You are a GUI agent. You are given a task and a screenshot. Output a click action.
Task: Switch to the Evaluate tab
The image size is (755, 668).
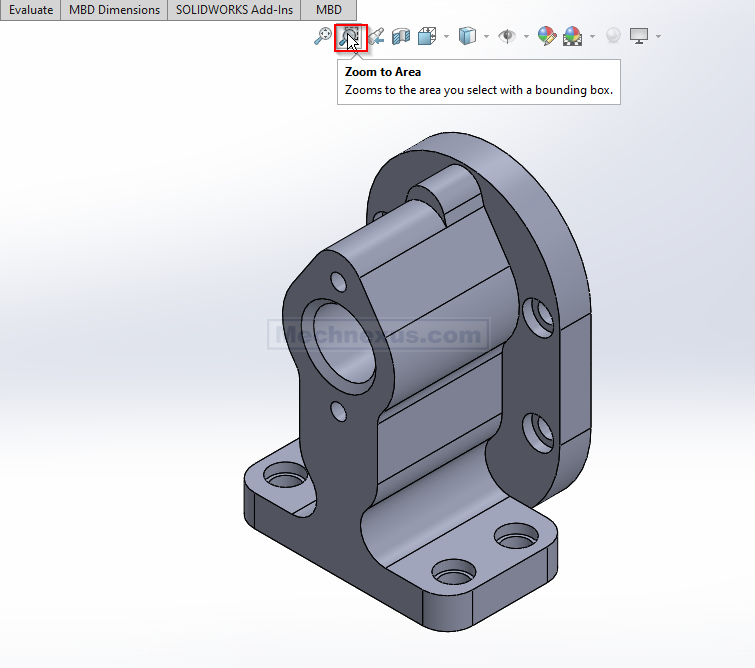30,10
